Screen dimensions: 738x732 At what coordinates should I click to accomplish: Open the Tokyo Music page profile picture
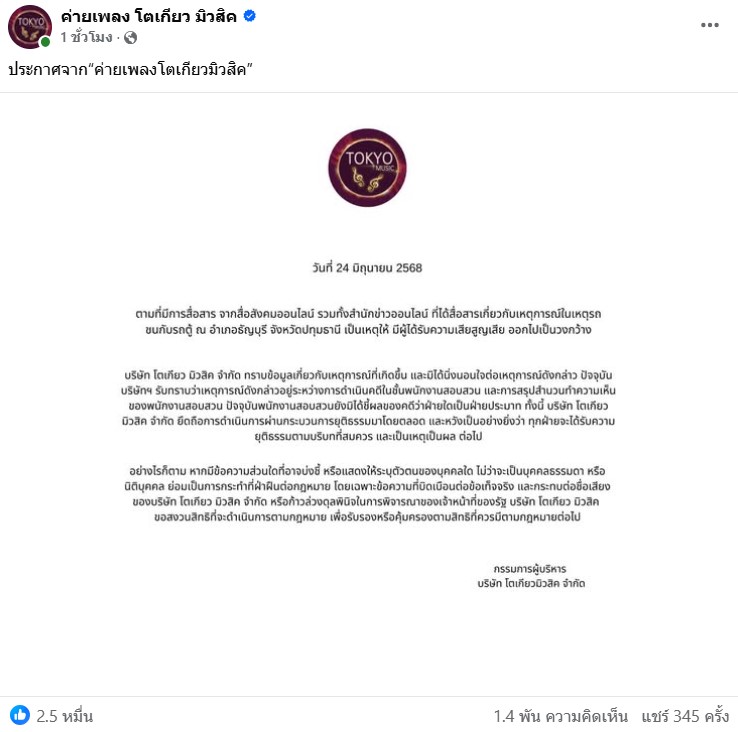30,27
